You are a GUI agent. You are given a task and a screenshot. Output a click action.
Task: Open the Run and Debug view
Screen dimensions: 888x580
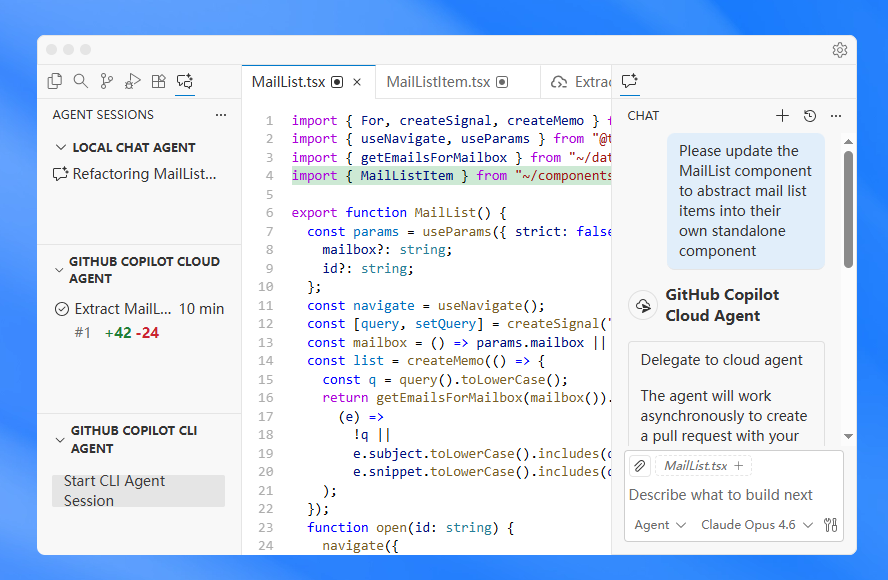point(133,81)
